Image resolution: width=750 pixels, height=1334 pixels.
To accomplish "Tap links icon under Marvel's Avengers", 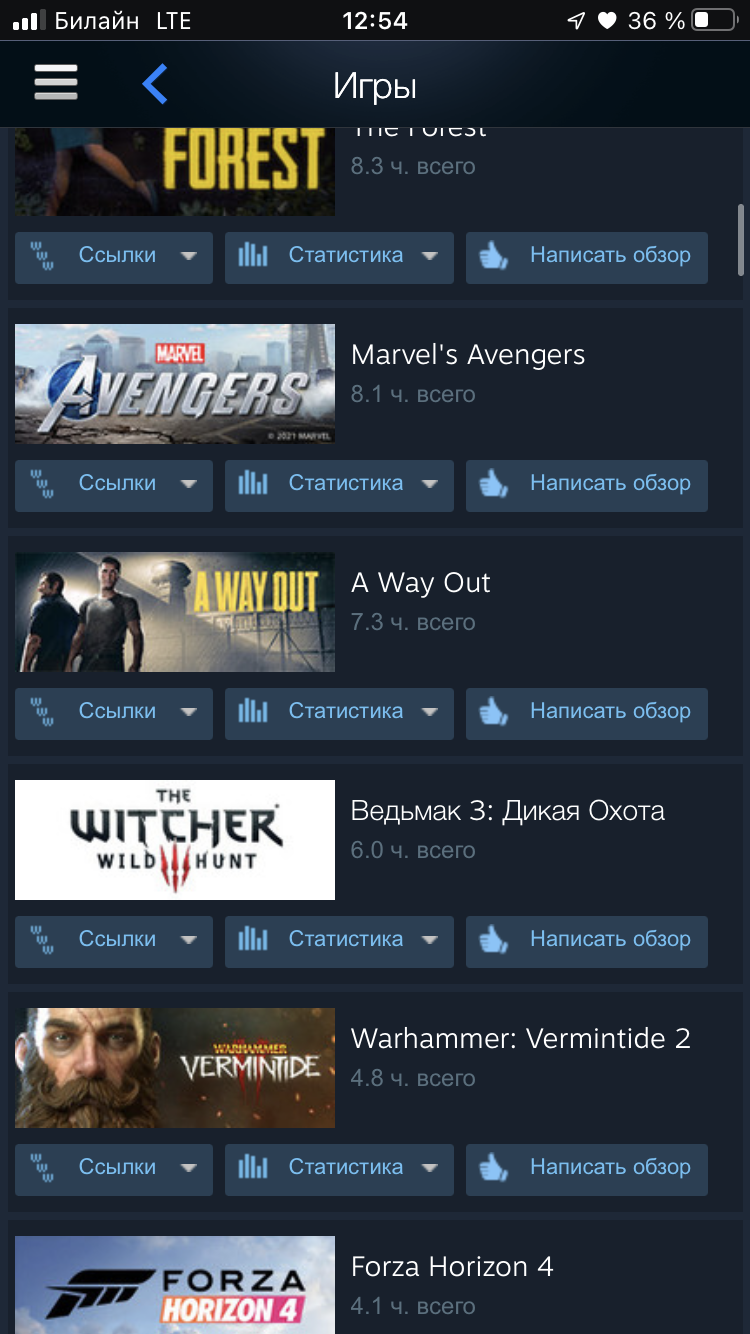I will pos(43,485).
